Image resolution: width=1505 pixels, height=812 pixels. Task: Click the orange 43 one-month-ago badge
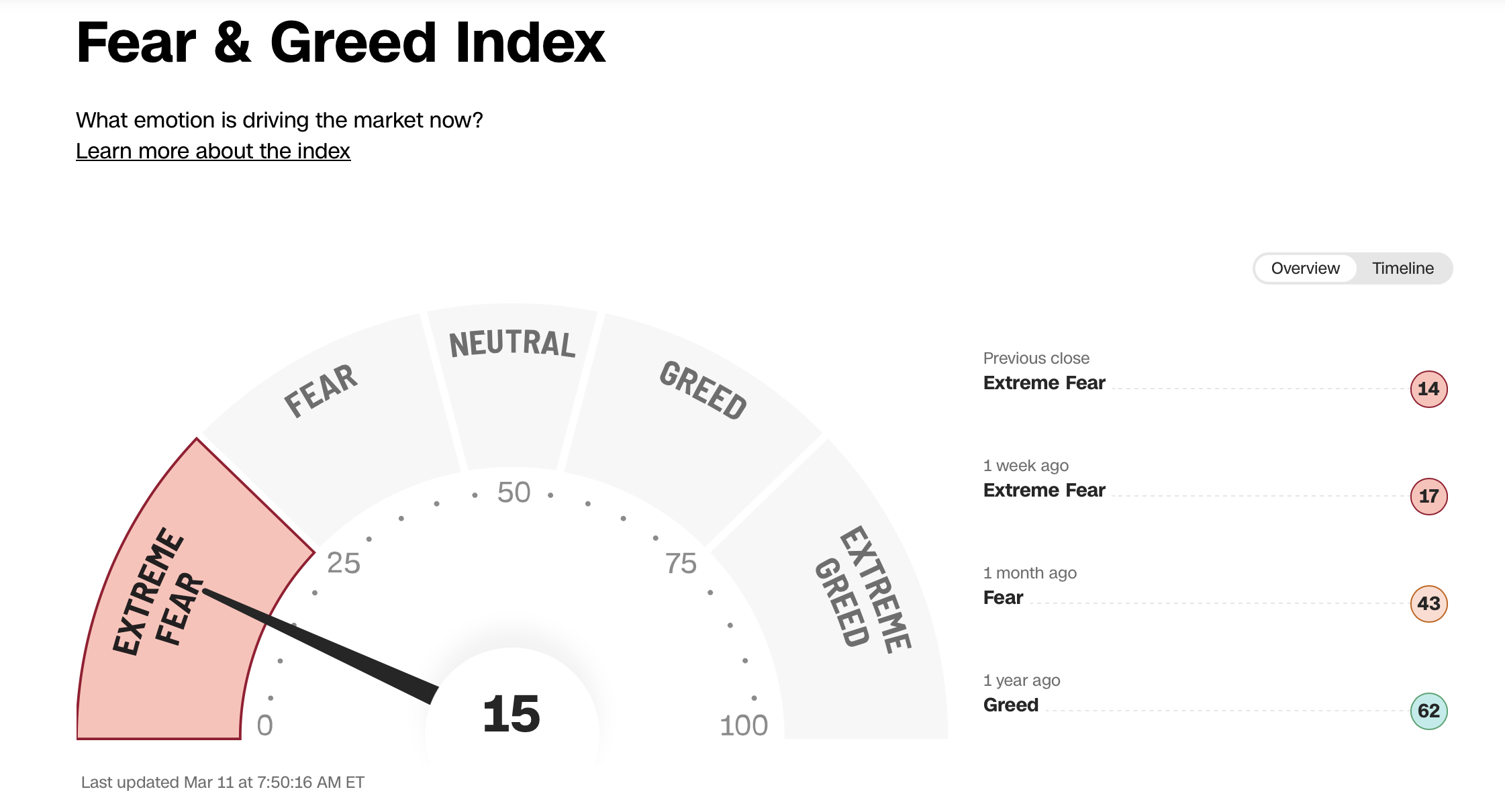1428,604
